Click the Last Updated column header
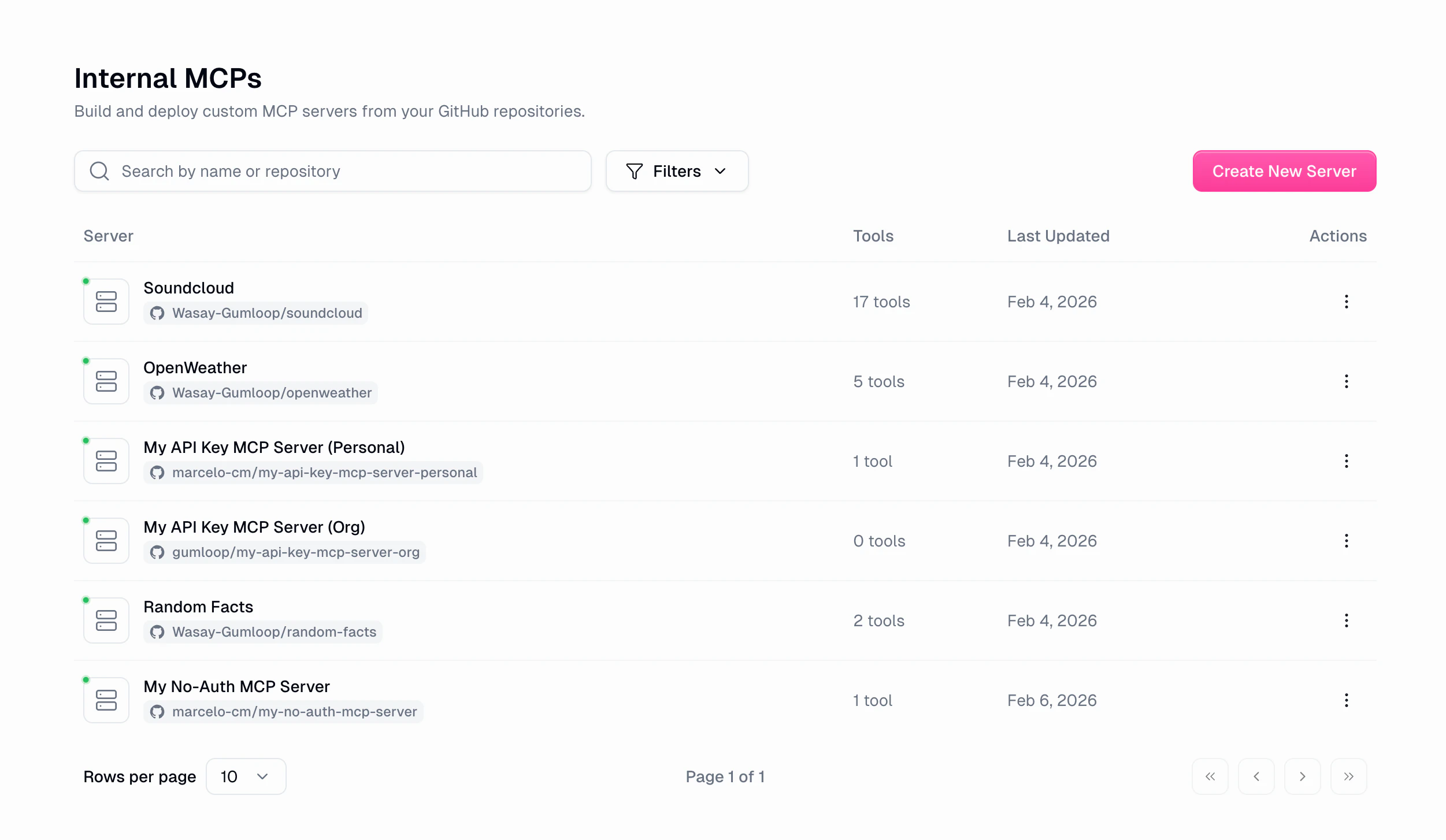This screenshot has height=840, width=1446. pos(1058,236)
